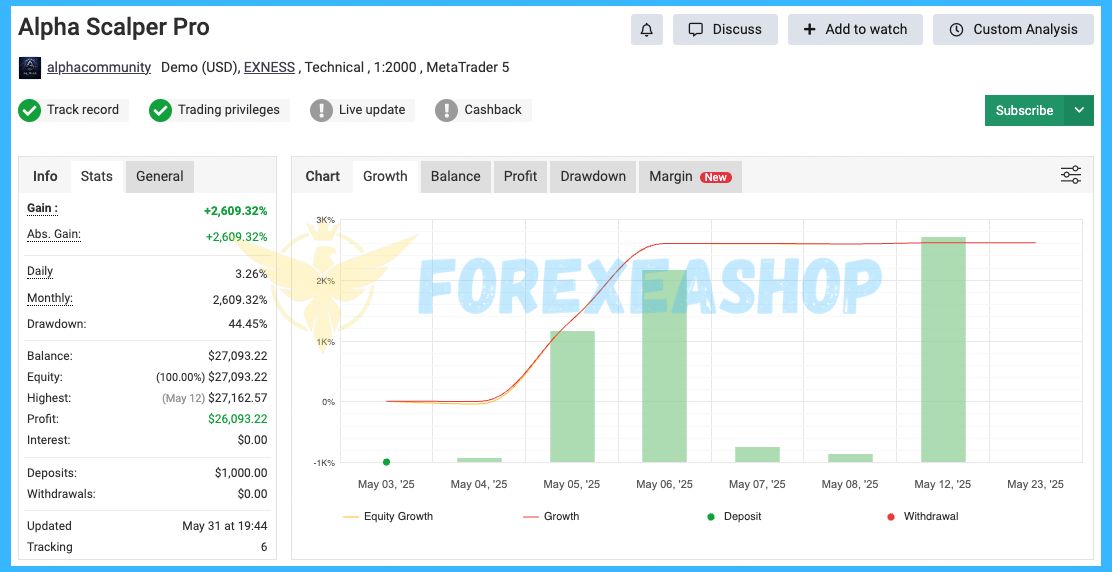Click the Discuss button
The image size is (1112, 572).
tap(725, 30)
